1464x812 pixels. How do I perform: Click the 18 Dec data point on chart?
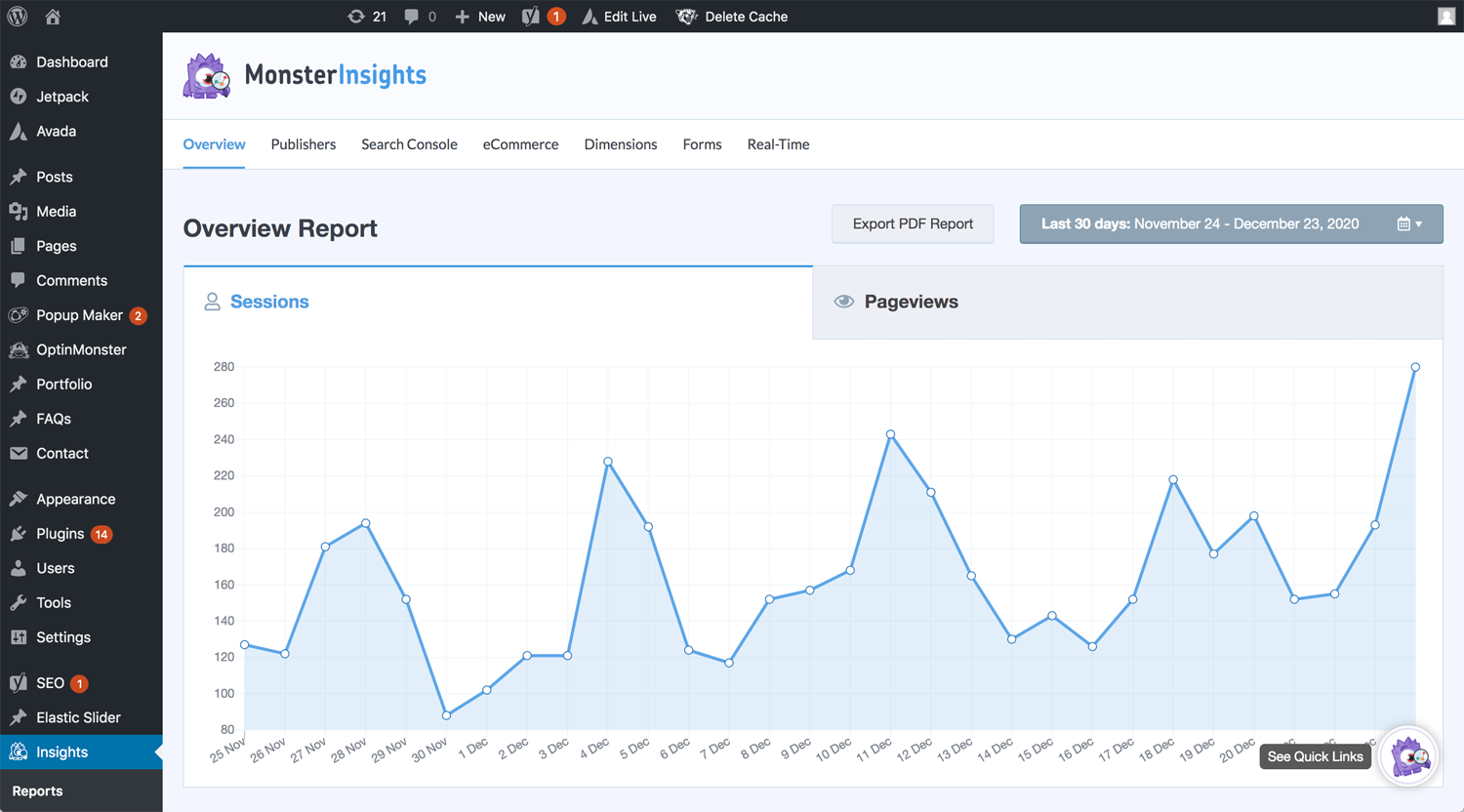click(1173, 480)
